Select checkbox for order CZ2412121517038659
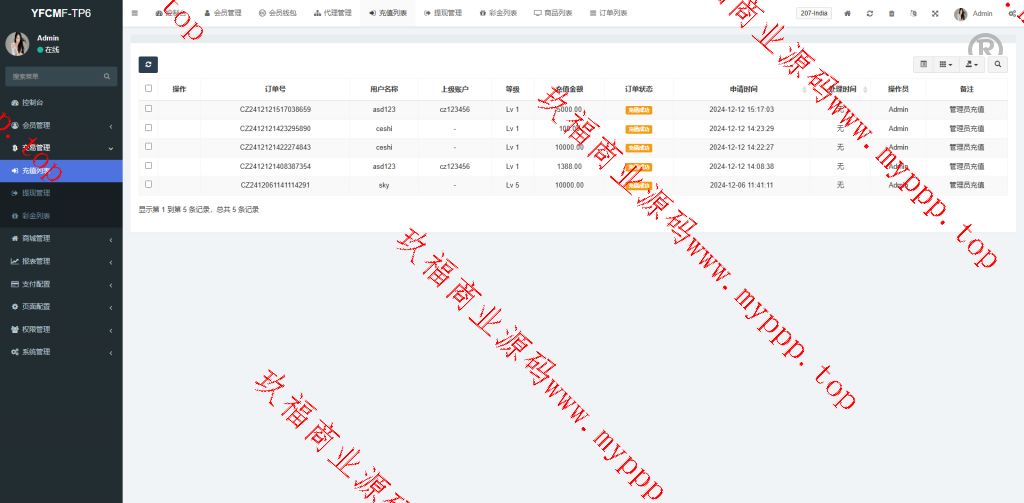This screenshot has width=1024, height=503. (149, 108)
